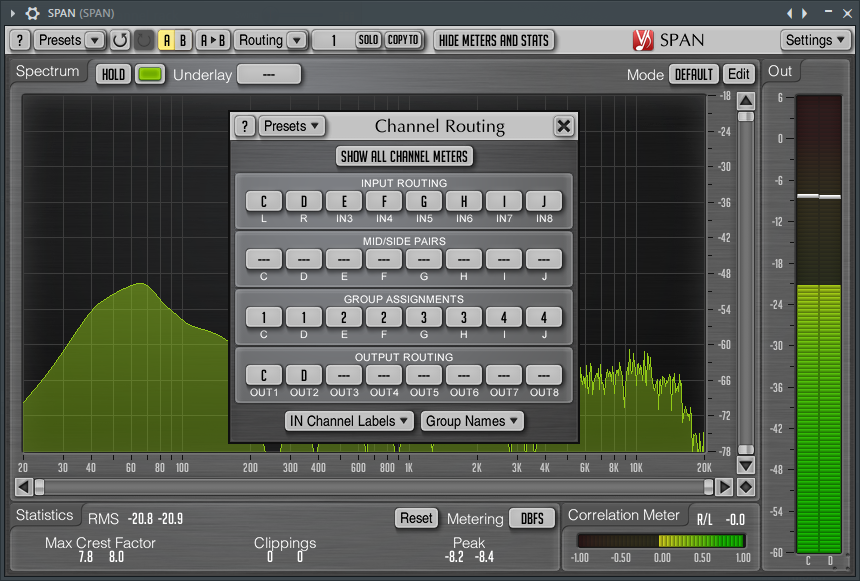Click input routing H for IN6
860x581 pixels.
[464, 201]
